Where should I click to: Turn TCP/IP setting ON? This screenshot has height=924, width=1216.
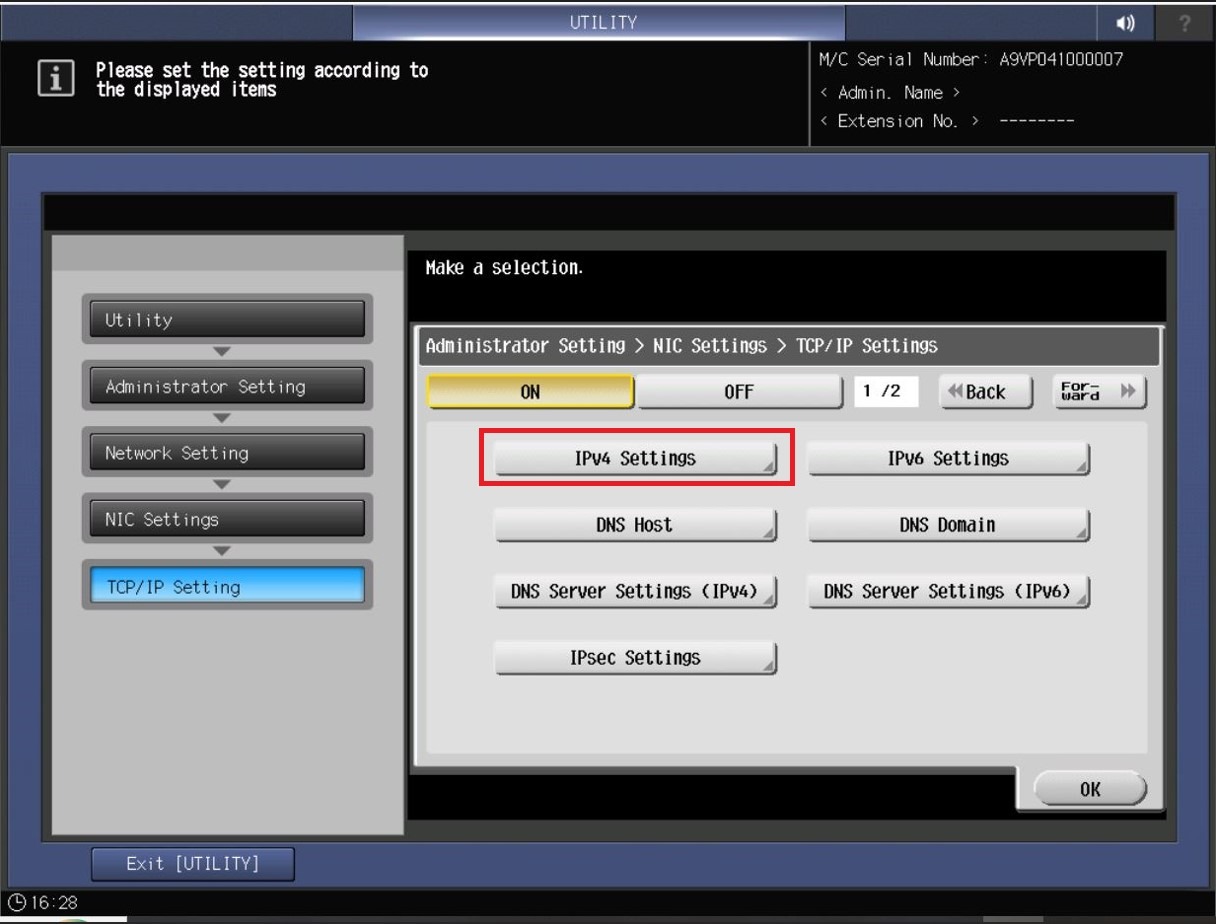[x=530, y=392]
